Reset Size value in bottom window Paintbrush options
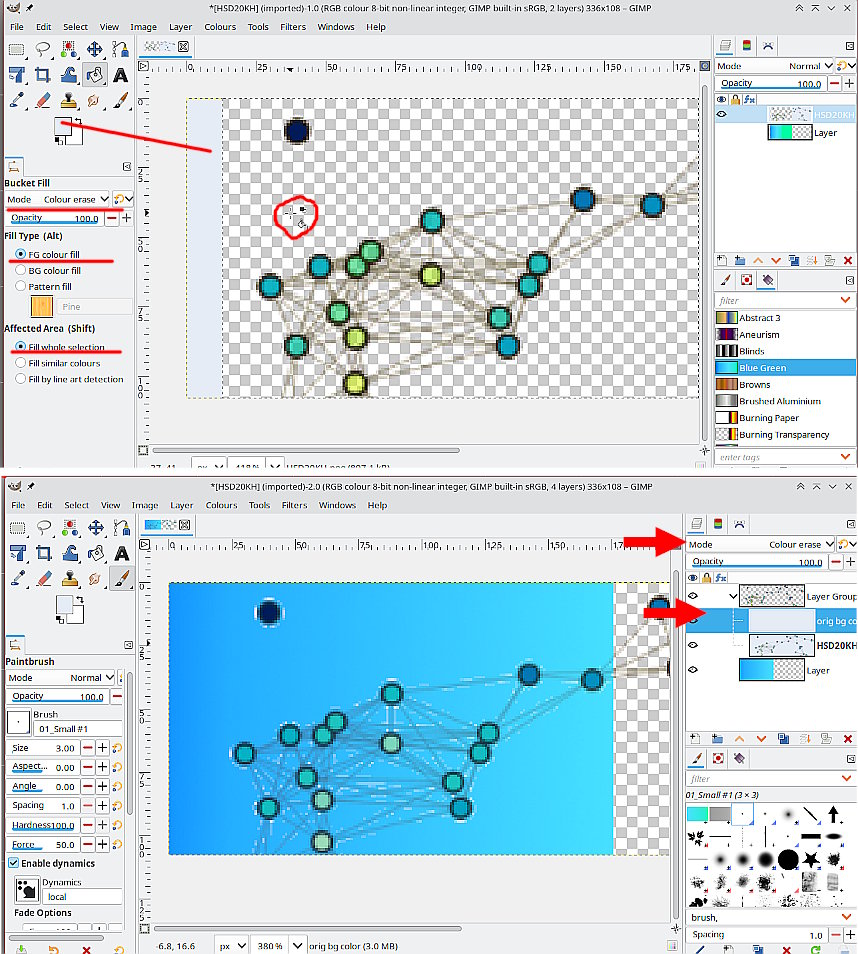This screenshot has height=954, width=858. pyautogui.click(x=117, y=748)
